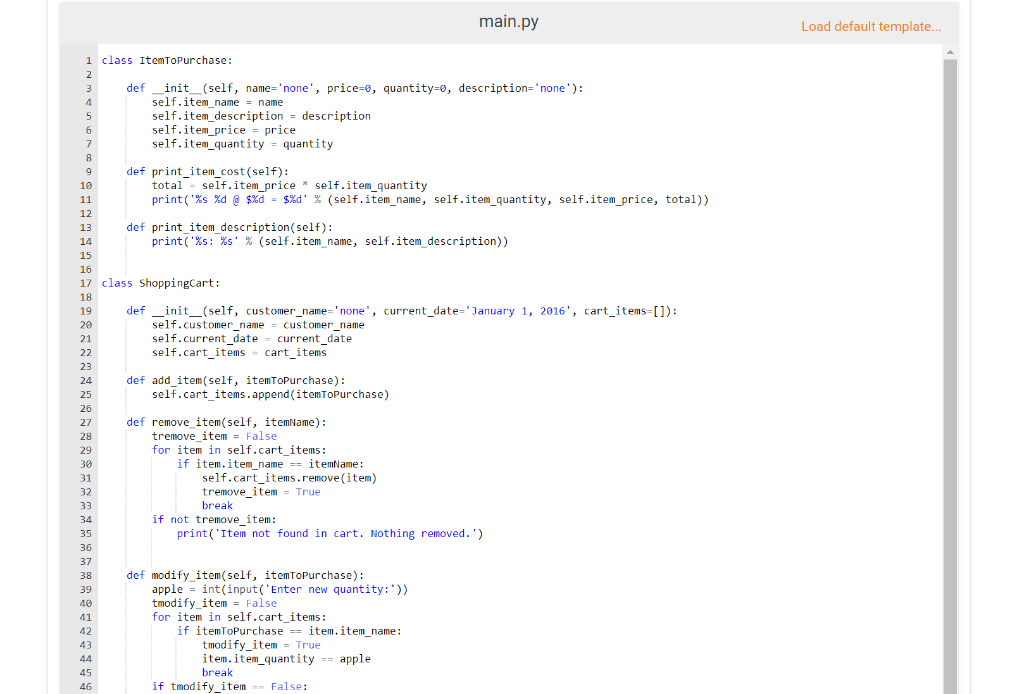Click the 'def print_item_cost(self):' line
This screenshot has width=1024, height=694.
click(208, 172)
